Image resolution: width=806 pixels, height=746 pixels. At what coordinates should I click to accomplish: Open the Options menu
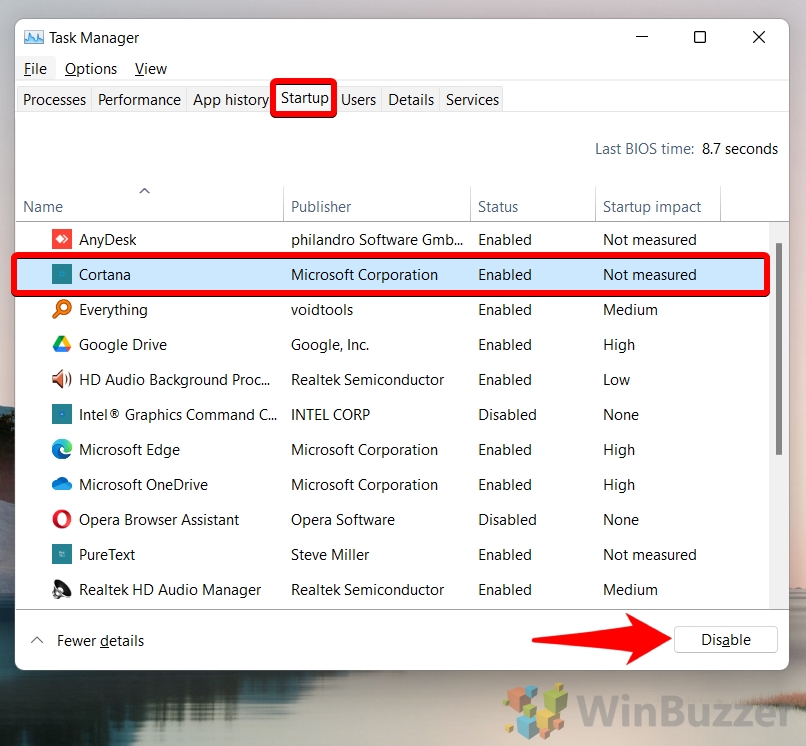(x=91, y=69)
